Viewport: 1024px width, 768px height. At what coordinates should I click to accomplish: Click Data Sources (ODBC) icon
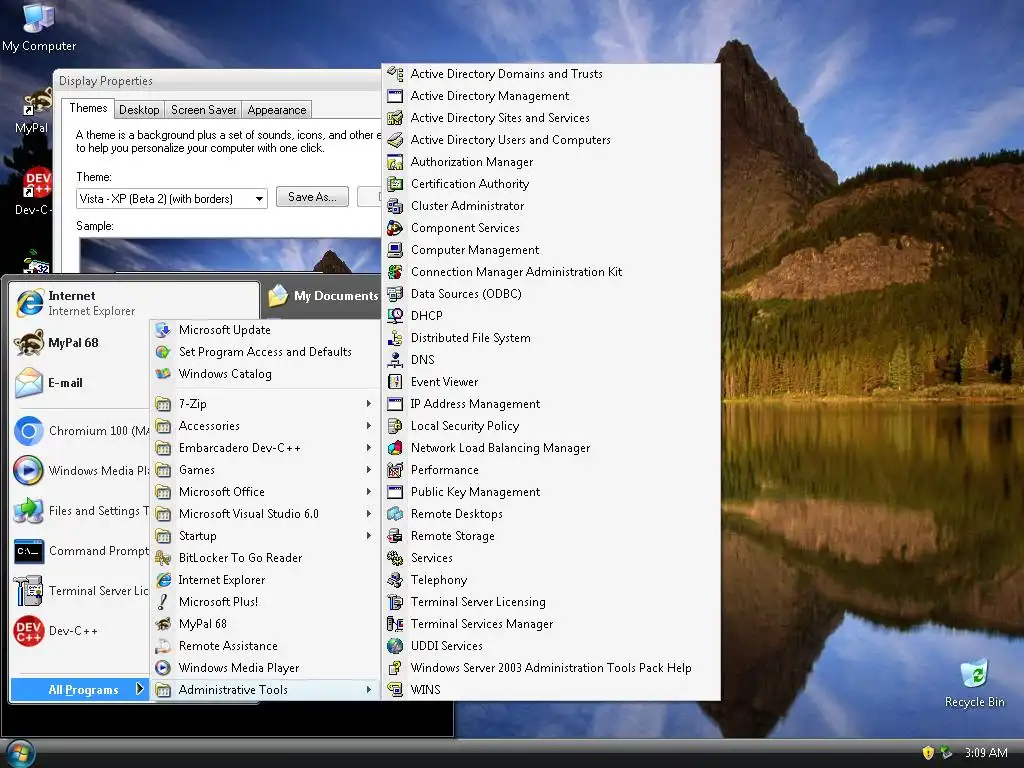pos(395,294)
